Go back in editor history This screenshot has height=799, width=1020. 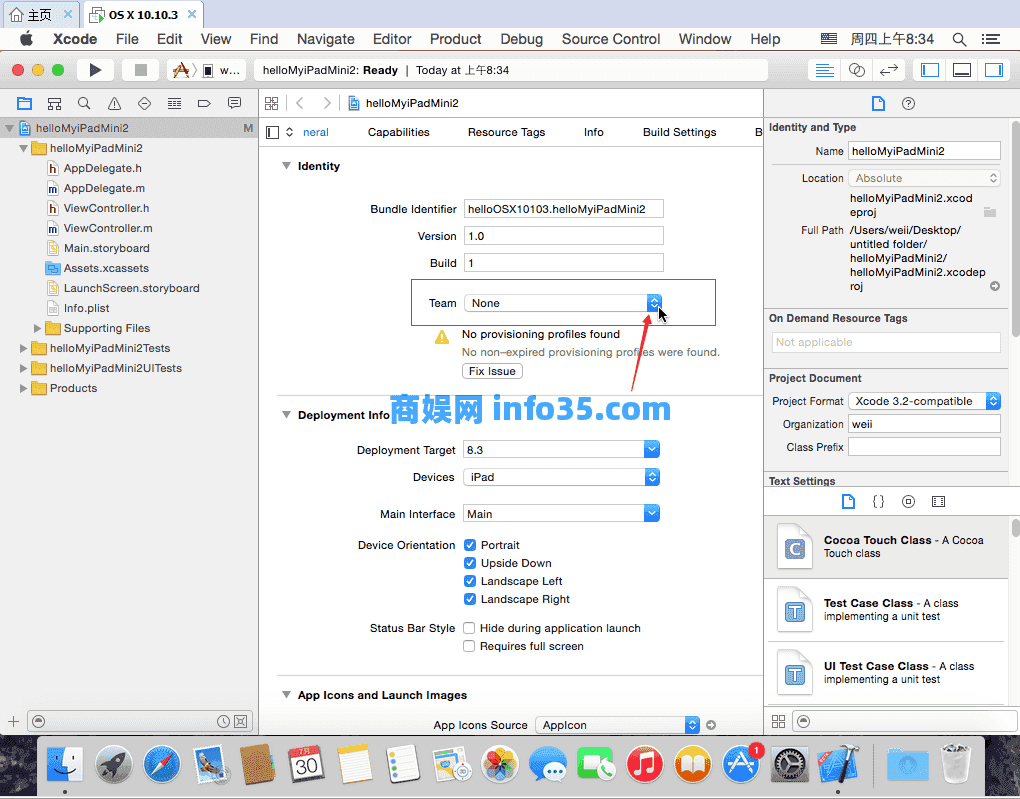coord(300,103)
